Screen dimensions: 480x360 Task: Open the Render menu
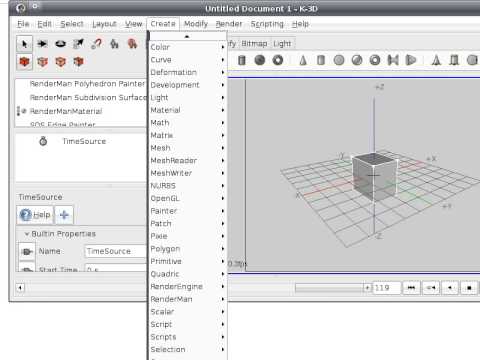229,24
